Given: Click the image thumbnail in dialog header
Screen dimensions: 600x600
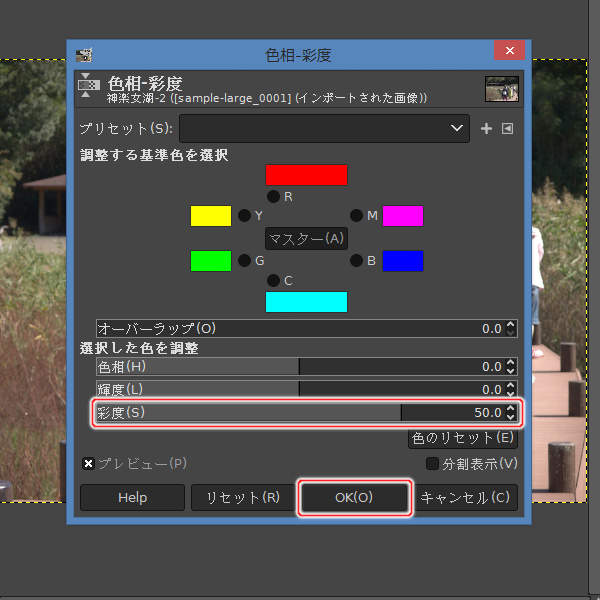Looking at the screenshot, I should pos(502,89).
